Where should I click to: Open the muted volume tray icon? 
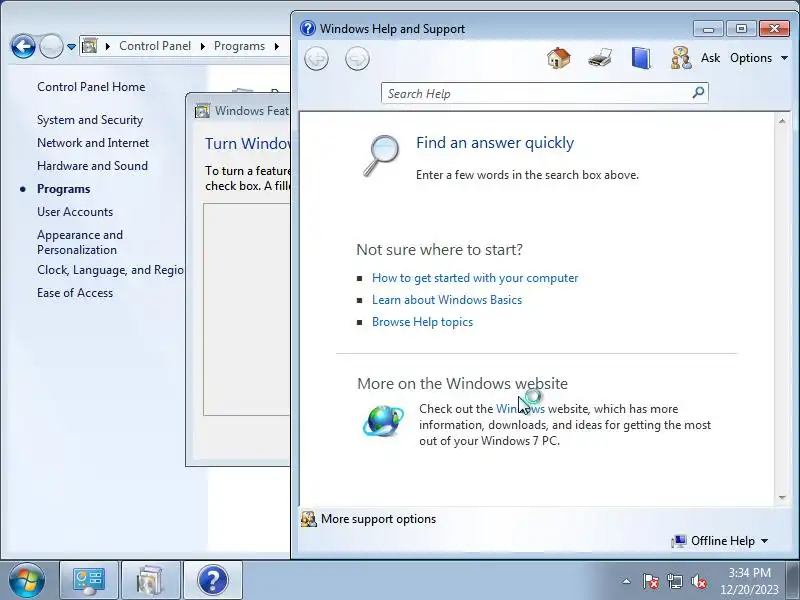point(699,581)
